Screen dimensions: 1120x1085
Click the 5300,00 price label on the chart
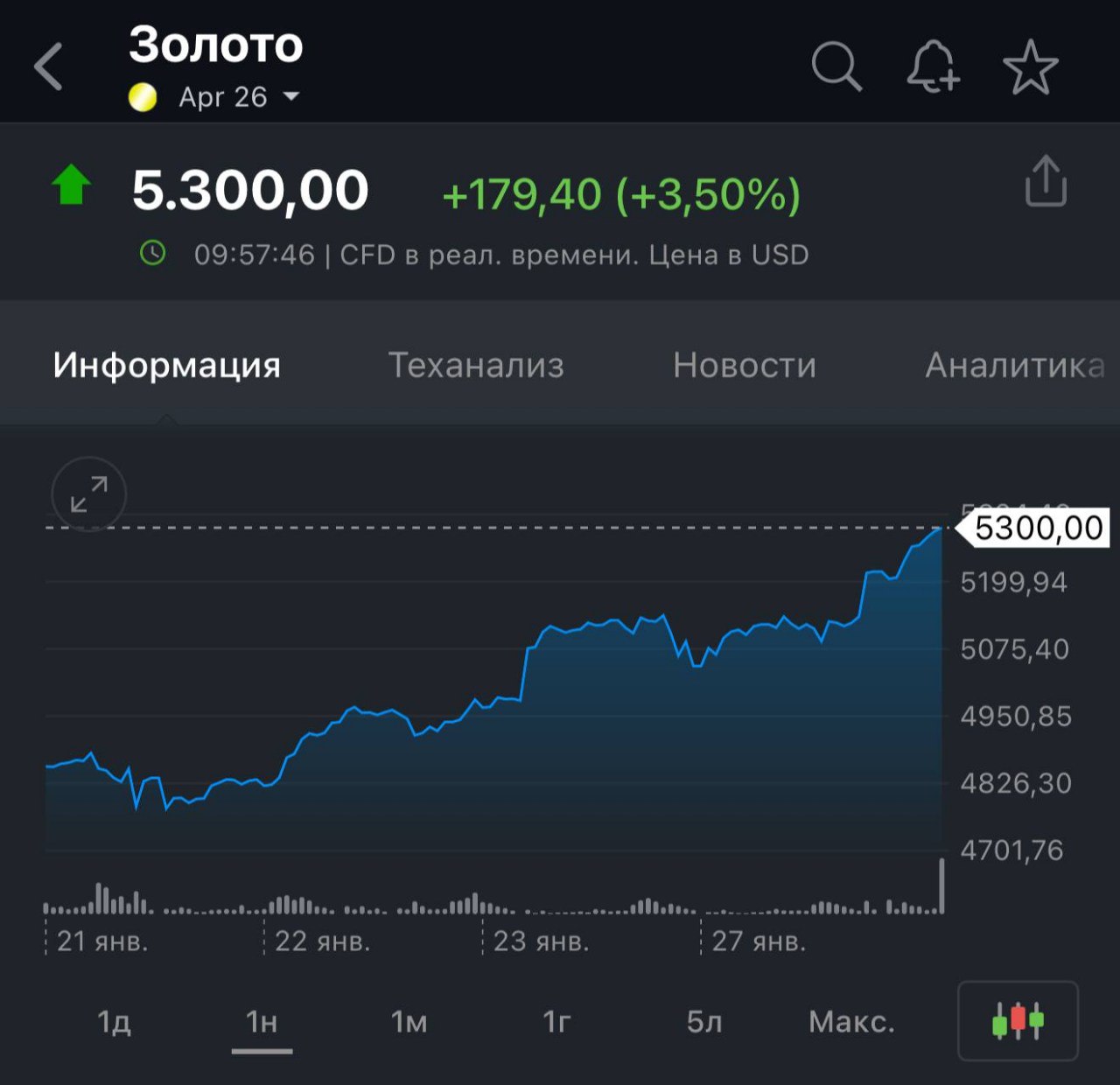tap(1037, 526)
